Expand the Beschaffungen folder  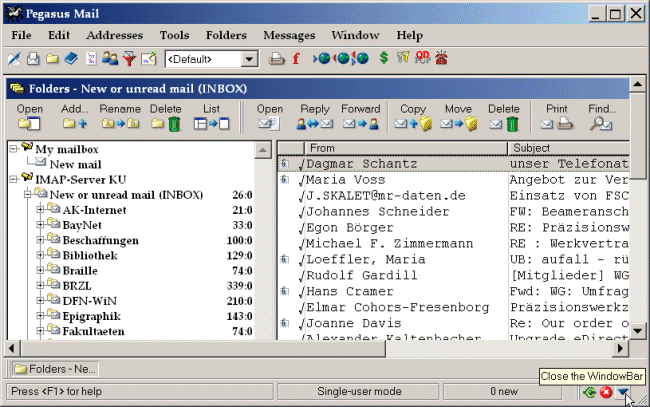pos(40,240)
